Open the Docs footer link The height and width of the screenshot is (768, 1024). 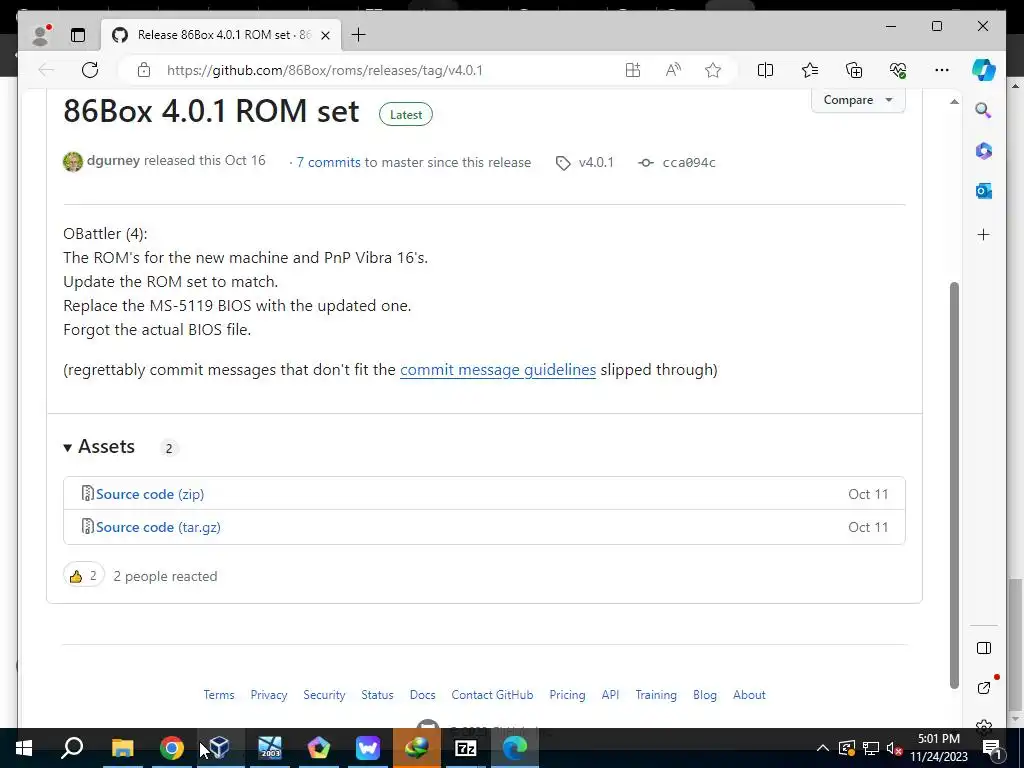[423, 695]
